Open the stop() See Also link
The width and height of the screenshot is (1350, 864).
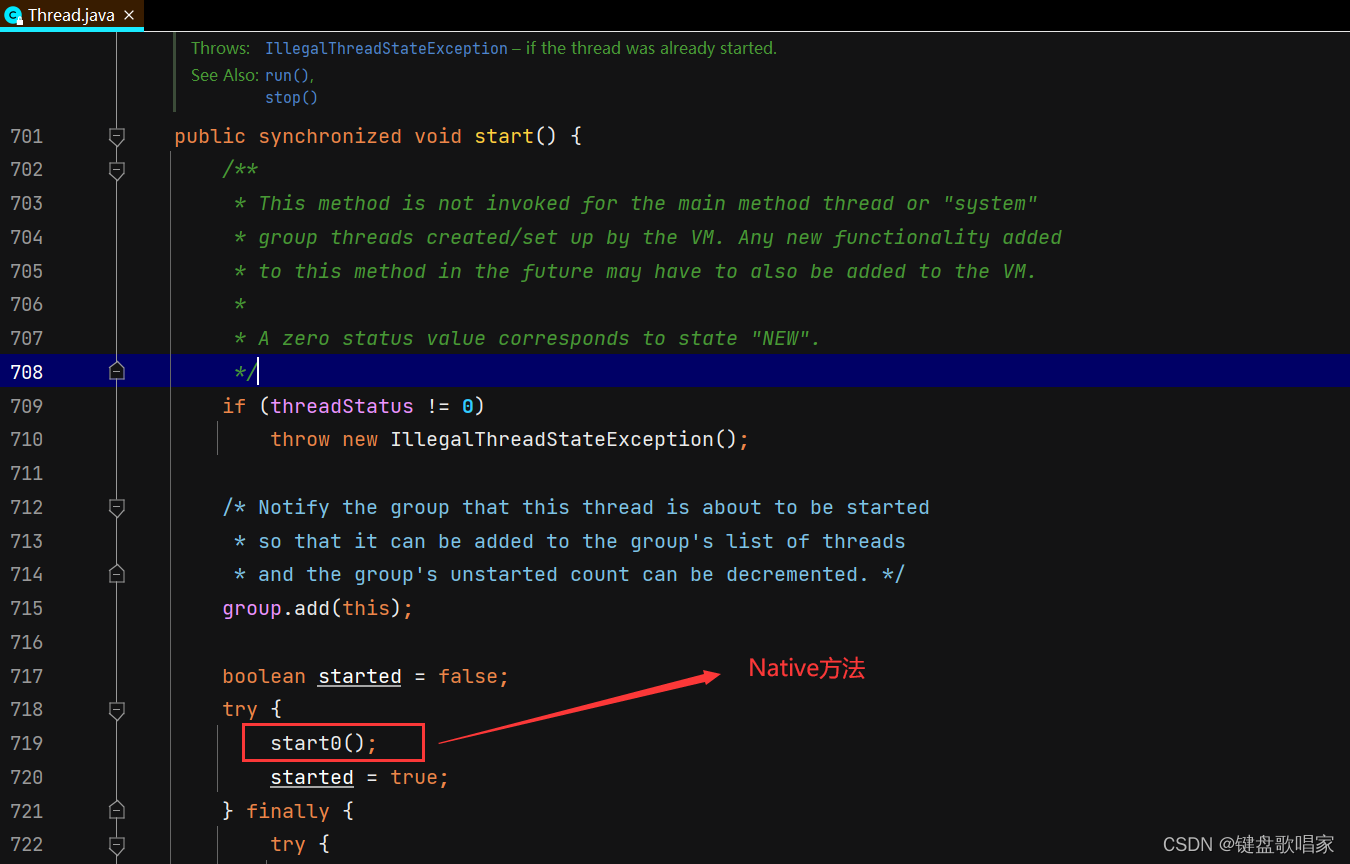coord(291,98)
